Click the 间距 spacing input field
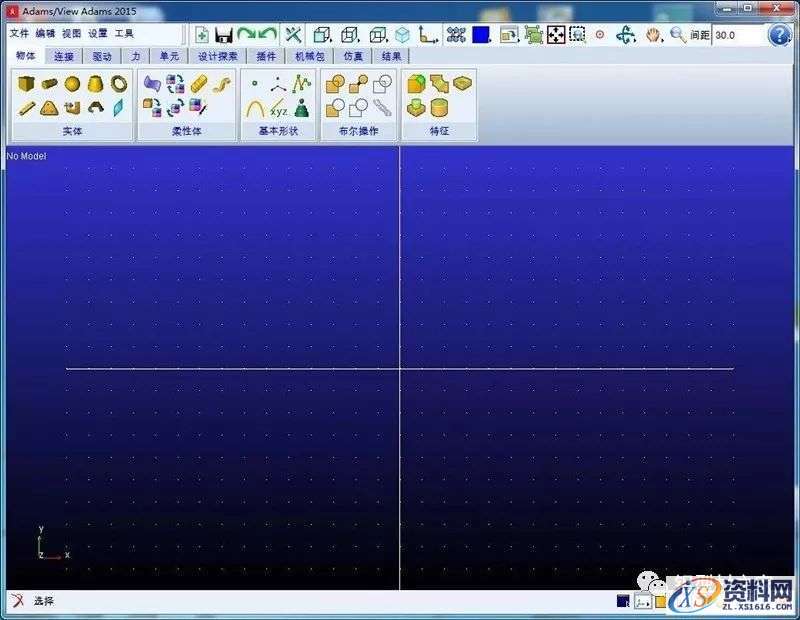Image resolution: width=800 pixels, height=620 pixels. coord(735,34)
